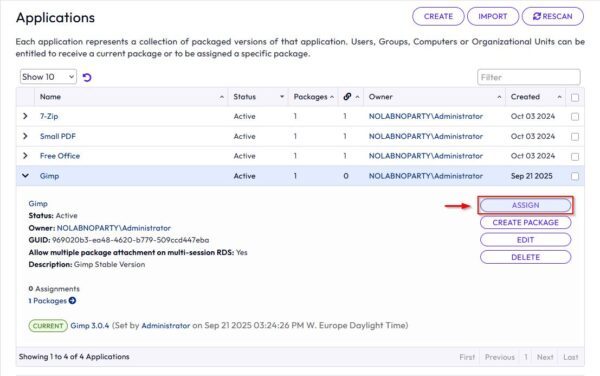Click the Description text Gimp Stable Version
600x376 pixels.
tap(109, 264)
